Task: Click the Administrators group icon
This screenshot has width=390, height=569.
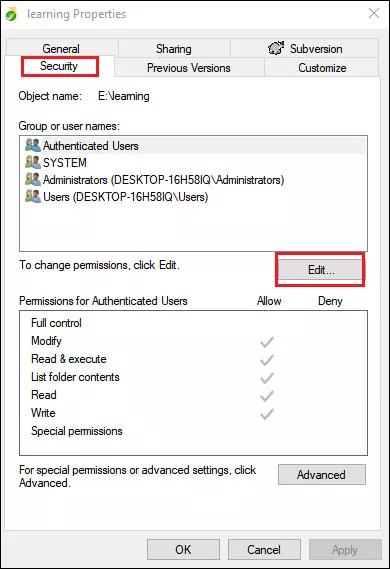Action: 33,179
